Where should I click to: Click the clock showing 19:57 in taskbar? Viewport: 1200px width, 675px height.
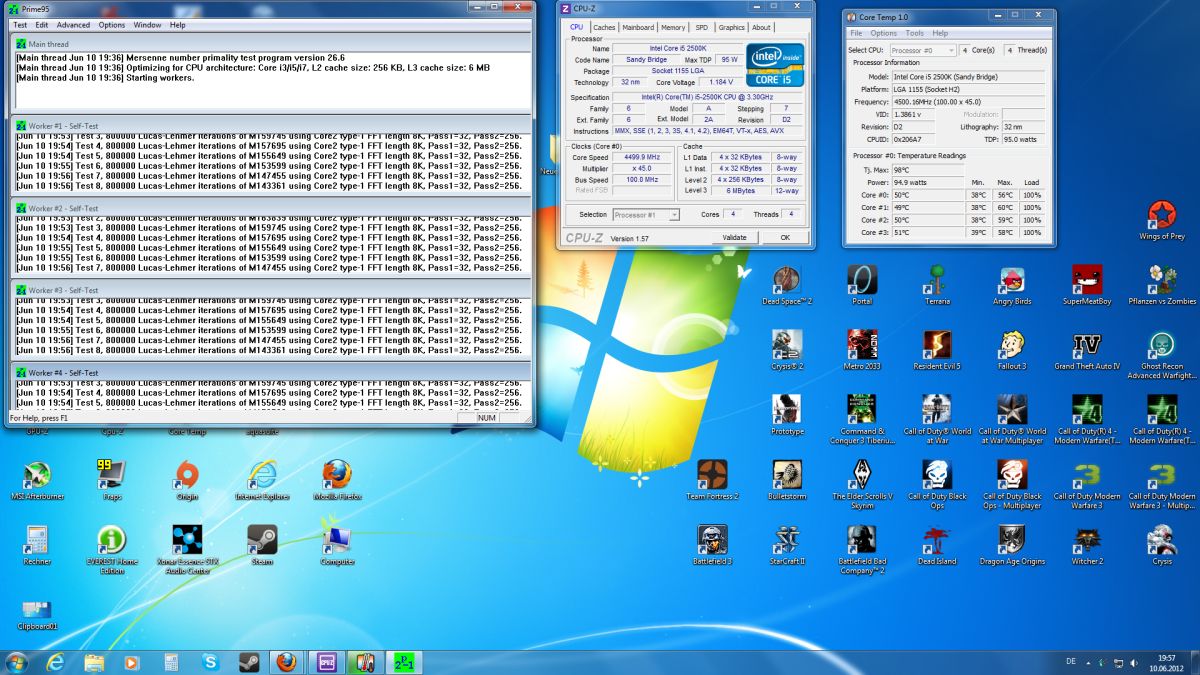pos(1168,657)
